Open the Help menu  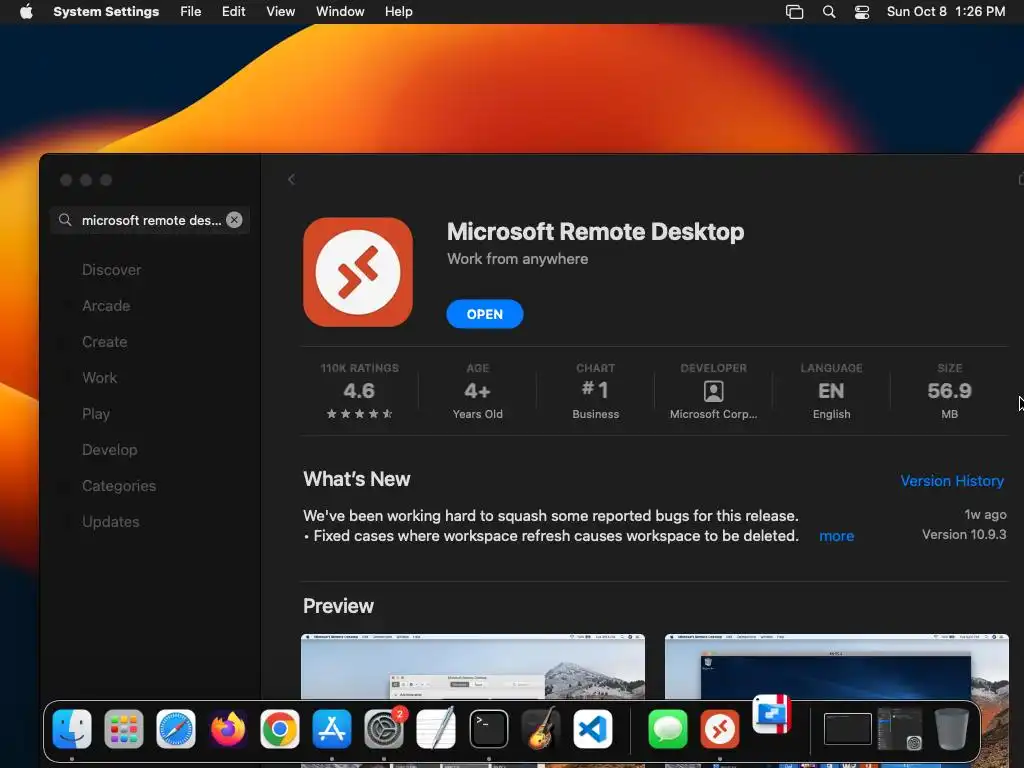[398, 12]
